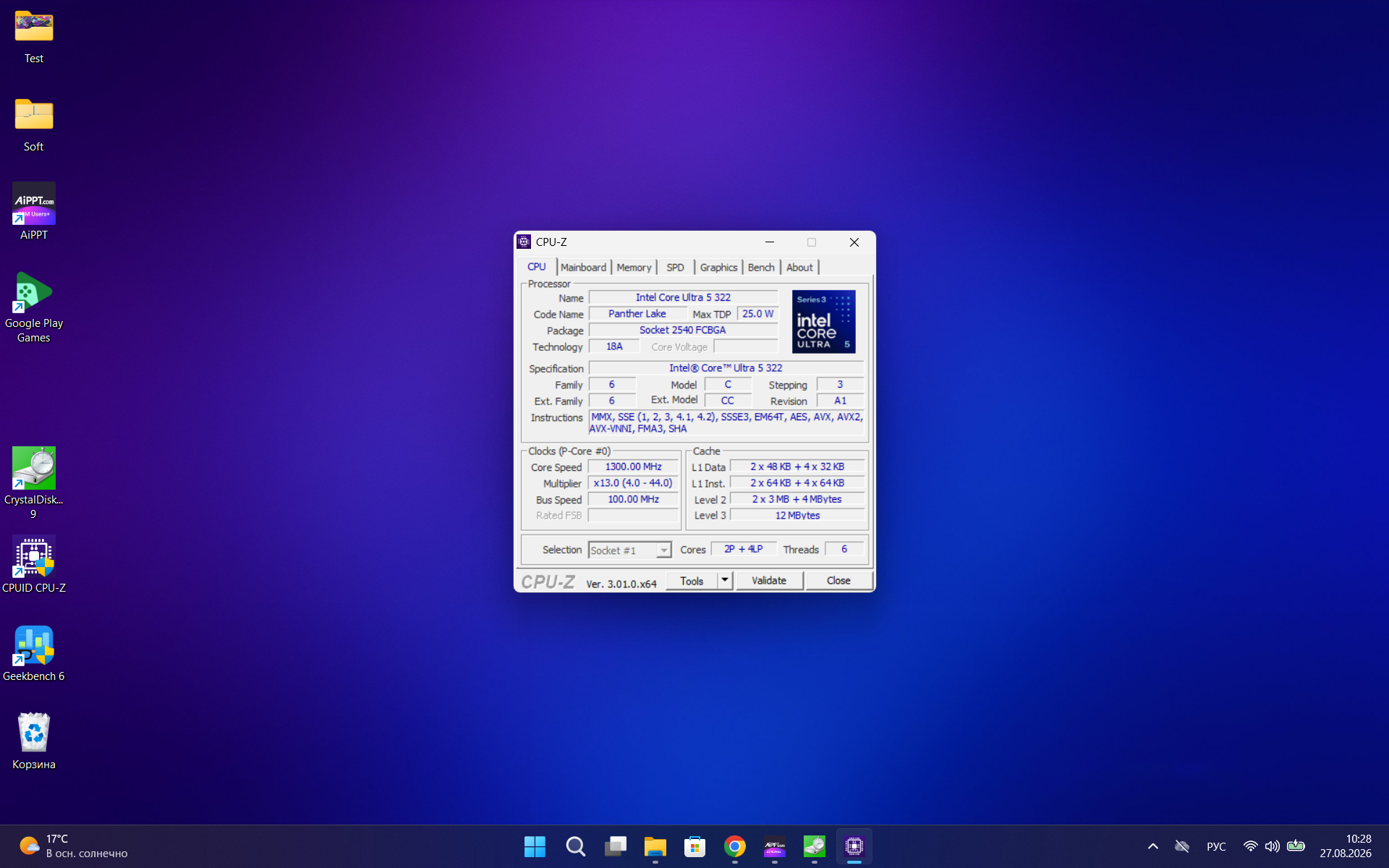
Task: Click the L1 Inst. cache value
Action: tap(797, 483)
